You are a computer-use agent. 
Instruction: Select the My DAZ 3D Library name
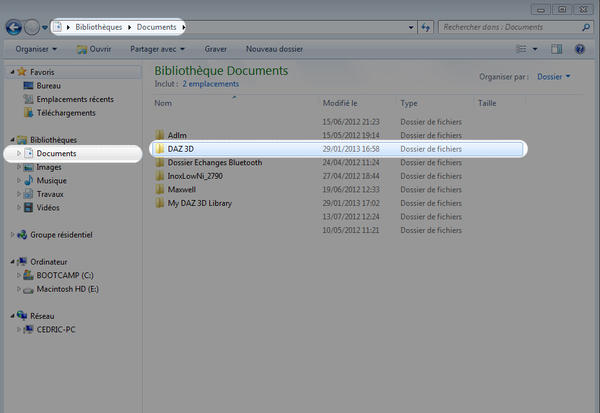pos(200,203)
